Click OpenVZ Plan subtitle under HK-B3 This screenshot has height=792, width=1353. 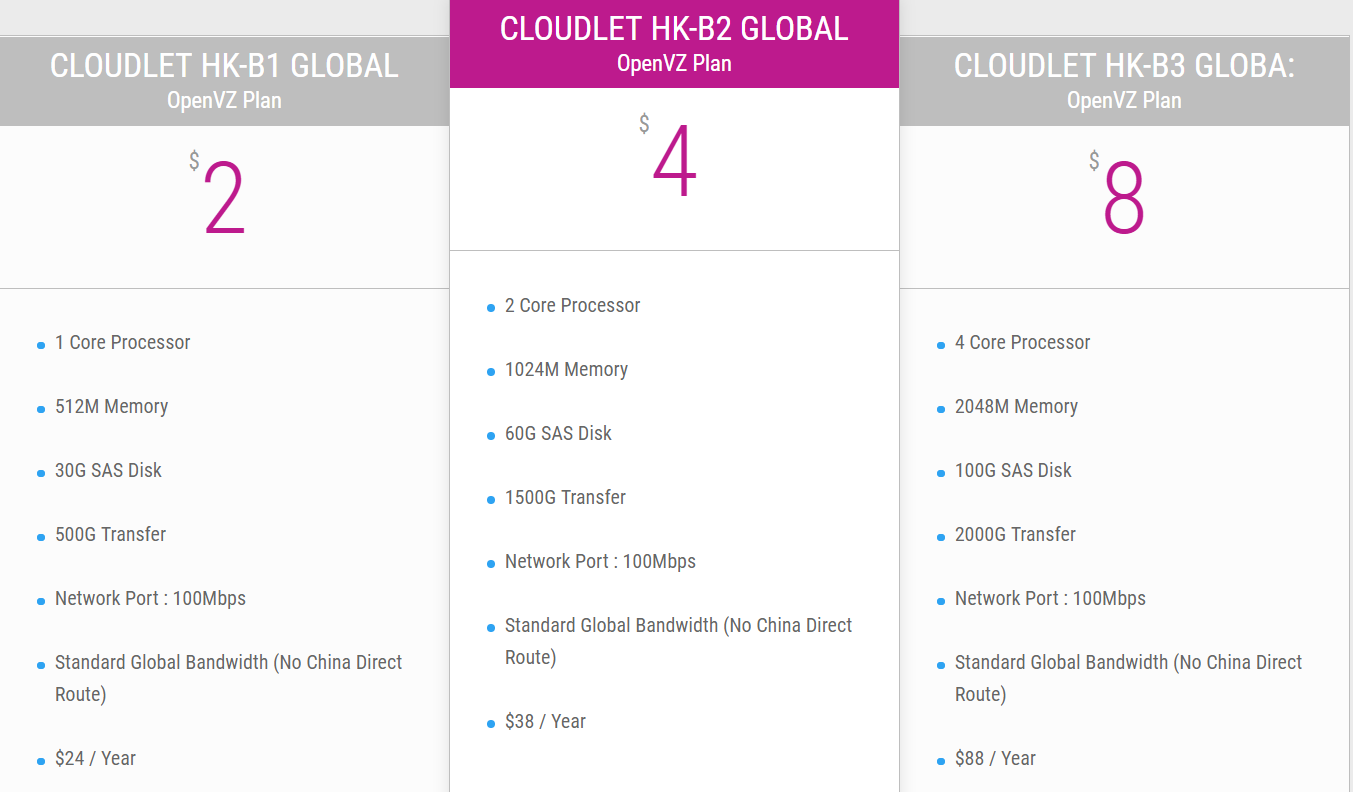(1124, 101)
